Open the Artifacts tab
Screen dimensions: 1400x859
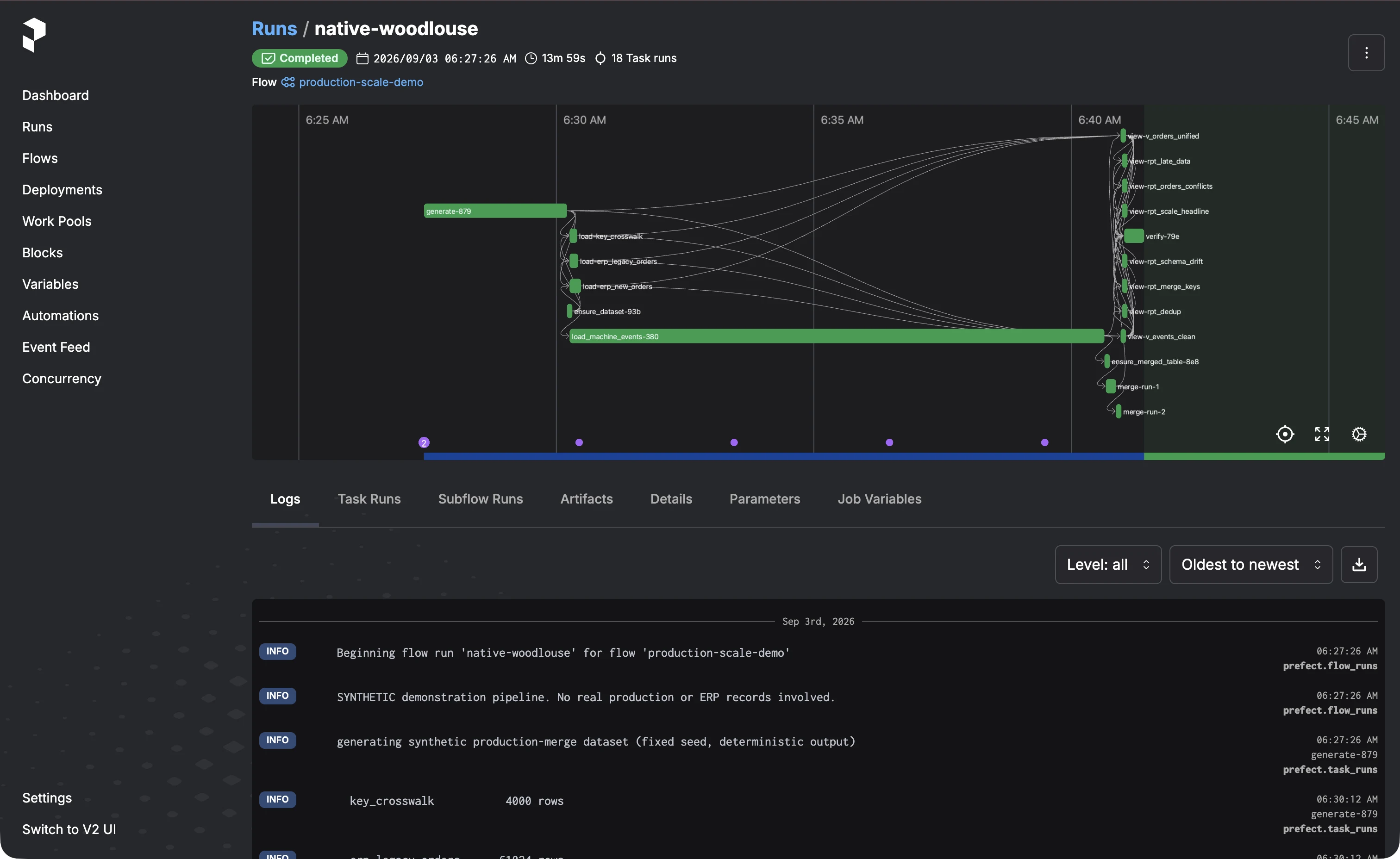click(587, 499)
